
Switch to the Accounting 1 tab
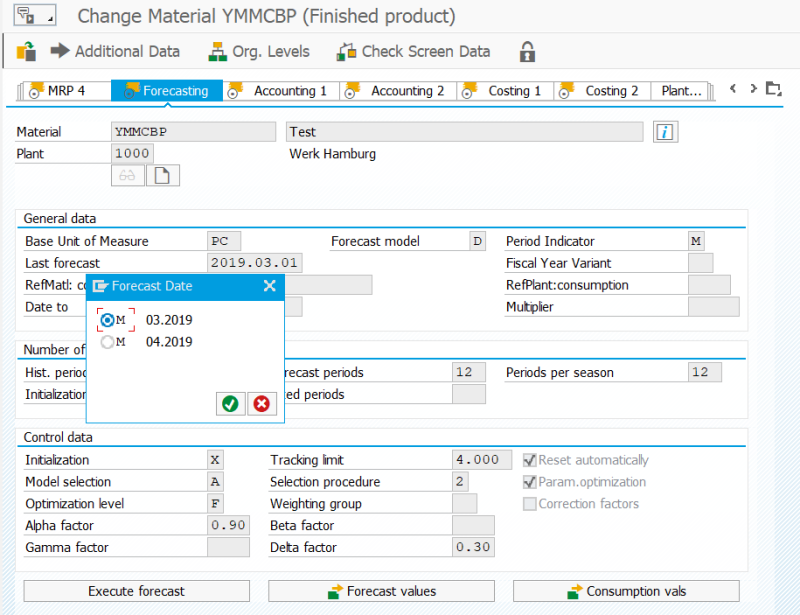coord(282,91)
